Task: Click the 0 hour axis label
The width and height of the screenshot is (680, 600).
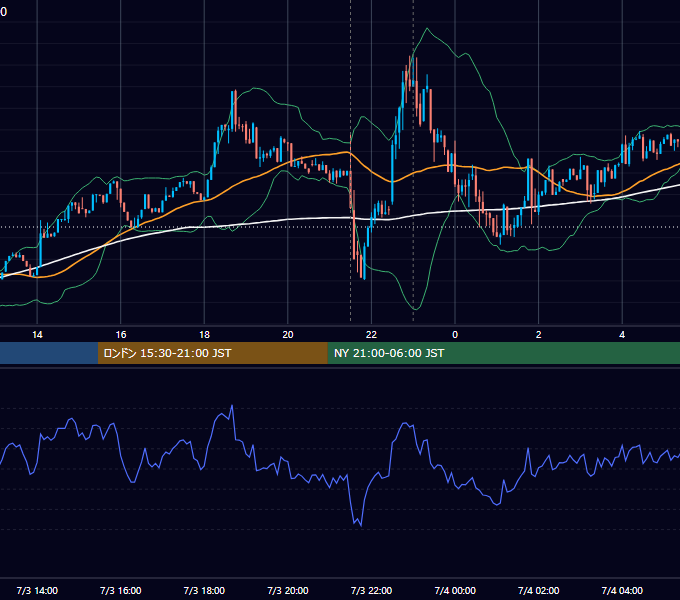Action: pyautogui.click(x=455, y=335)
